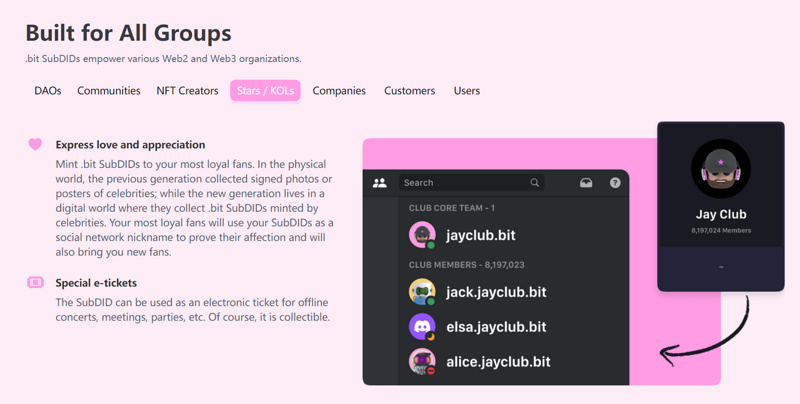Go to the Users tab

pos(467,91)
